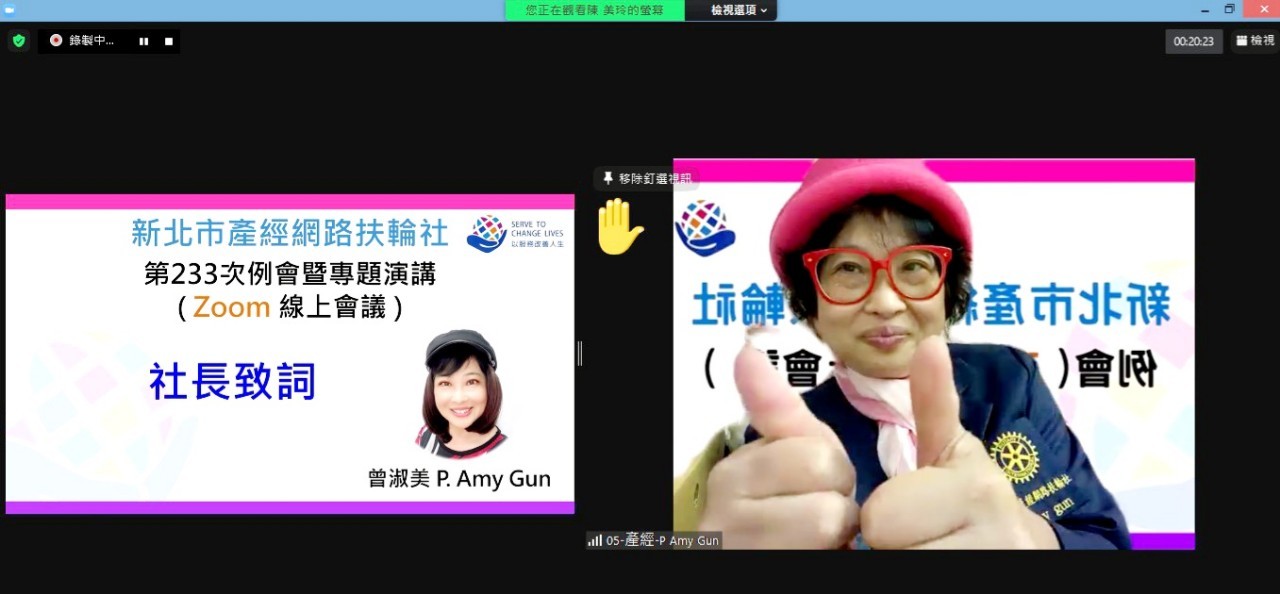Screen dimensions: 1280x594
Task: Click the raised hand emoji icon
Action: pyautogui.click(x=619, y=226)
